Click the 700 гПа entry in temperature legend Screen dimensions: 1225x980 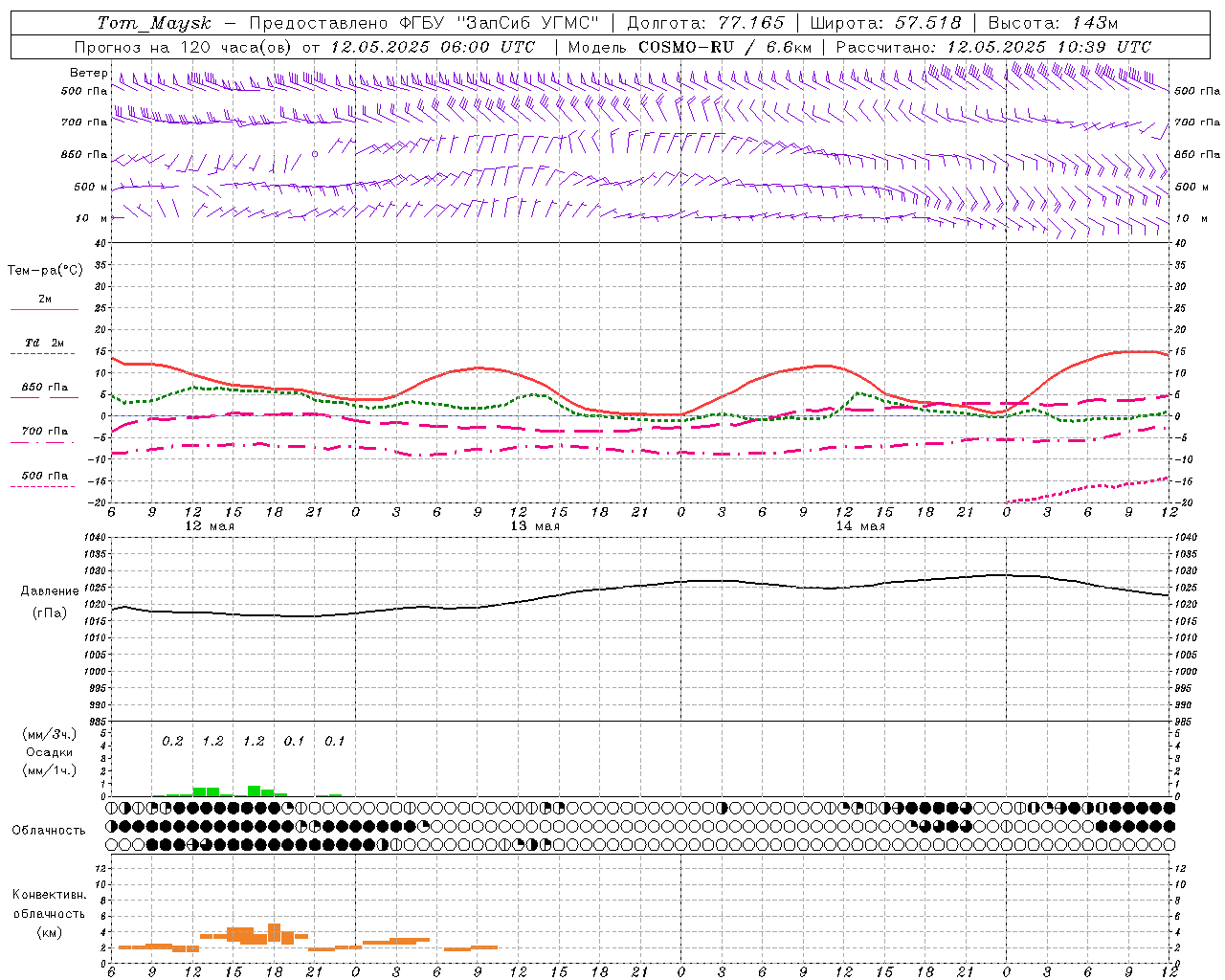pyautogui.click(x=44, y=431)
